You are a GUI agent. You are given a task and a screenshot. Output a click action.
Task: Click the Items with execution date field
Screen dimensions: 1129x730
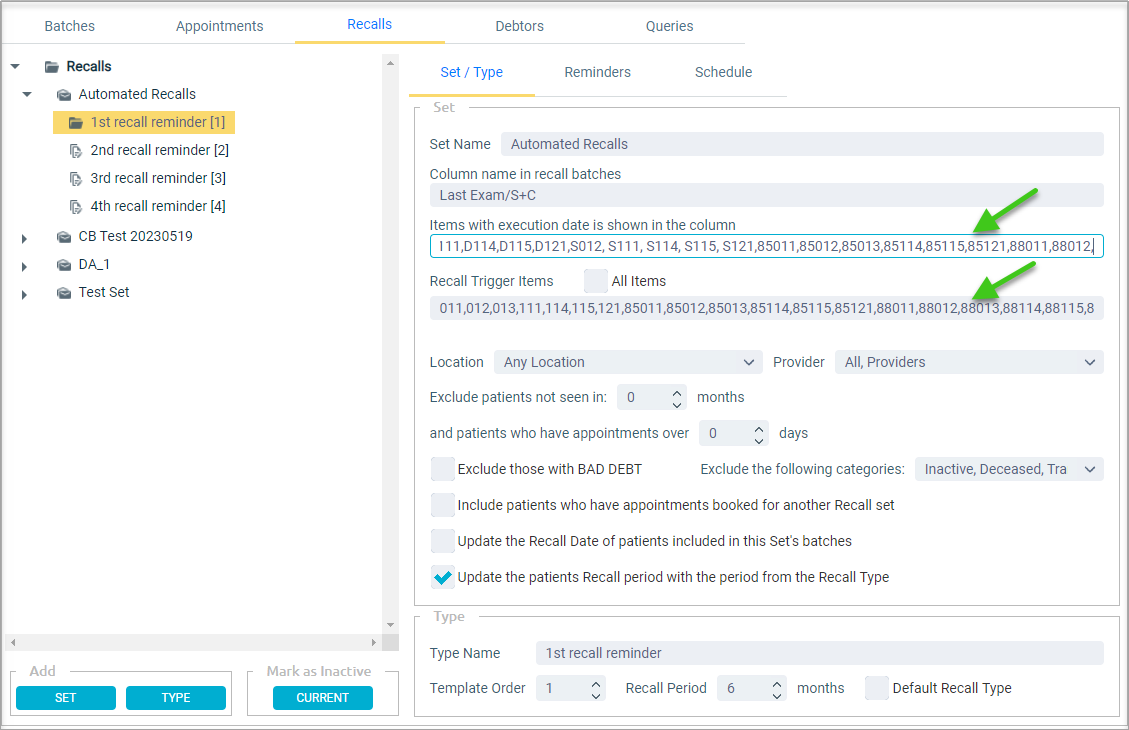coord(766,246)
